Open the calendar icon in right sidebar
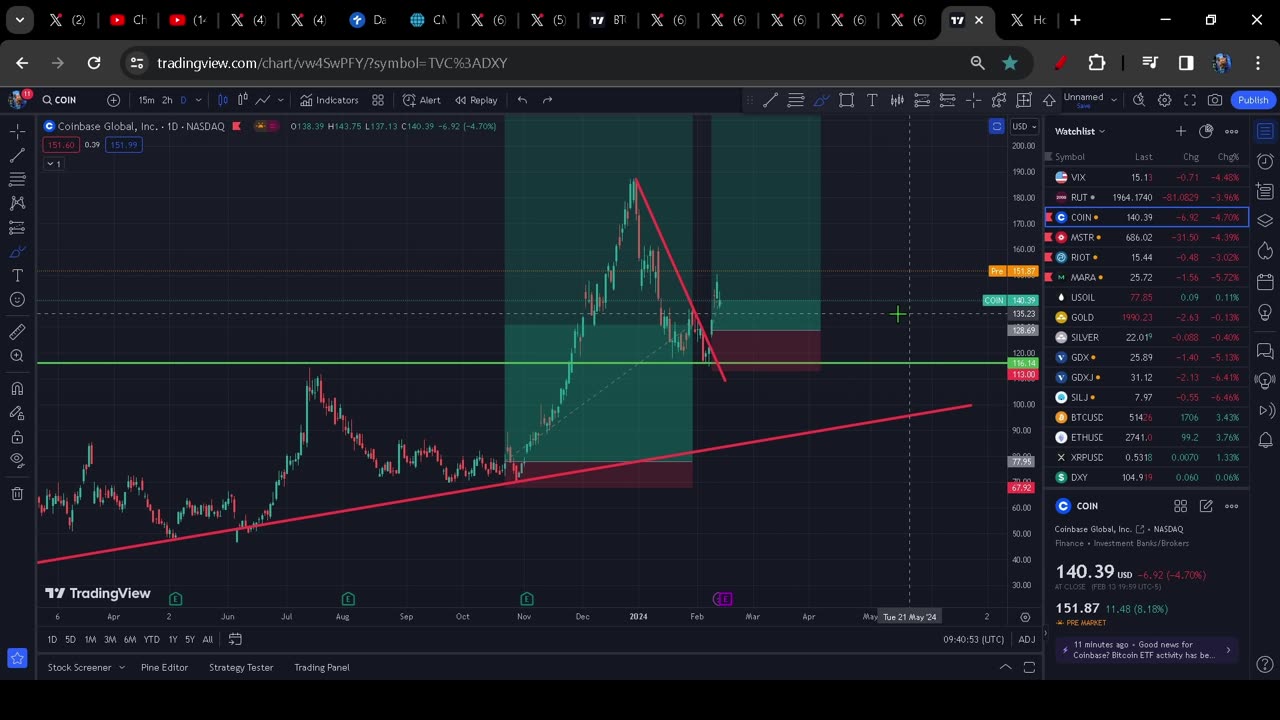 click(1265, 281)
